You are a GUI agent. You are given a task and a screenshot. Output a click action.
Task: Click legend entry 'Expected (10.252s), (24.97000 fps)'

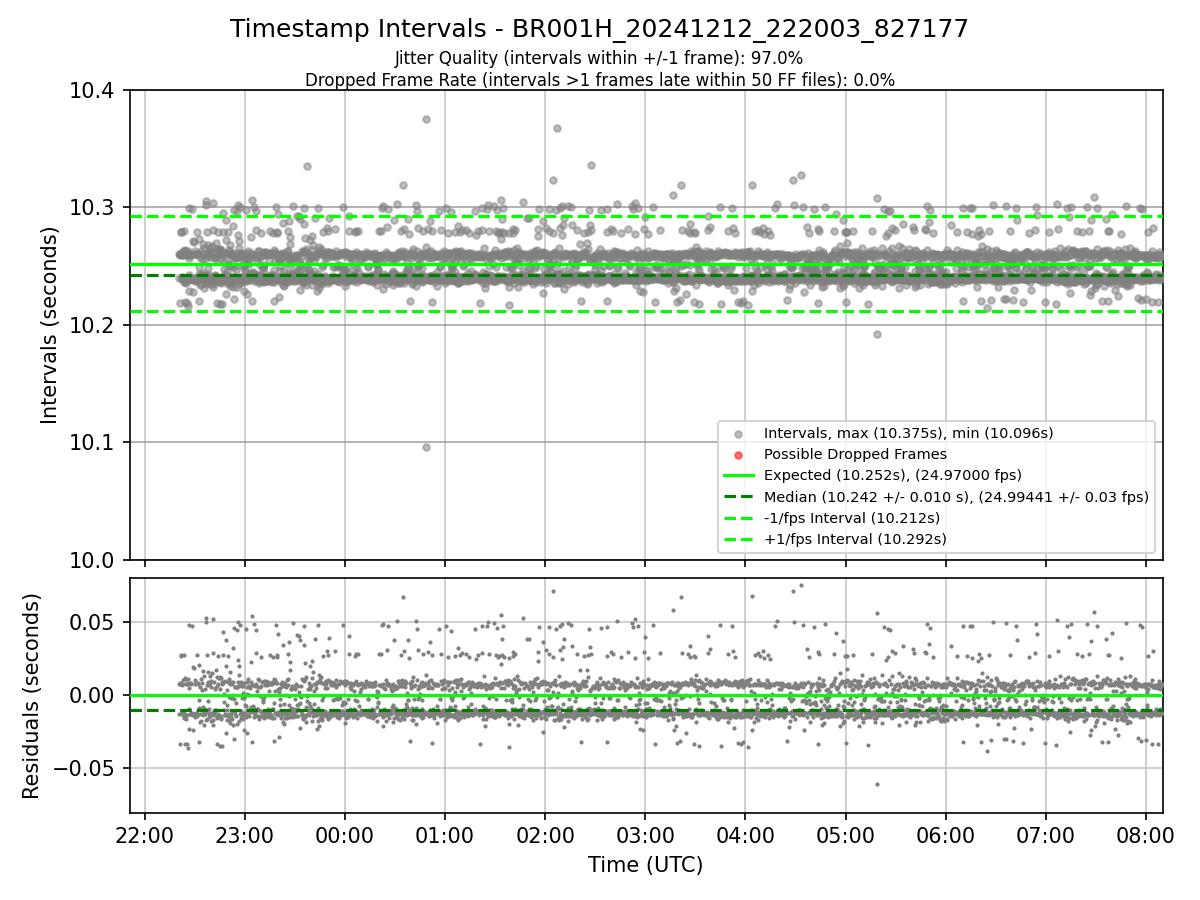coord(892,475)
